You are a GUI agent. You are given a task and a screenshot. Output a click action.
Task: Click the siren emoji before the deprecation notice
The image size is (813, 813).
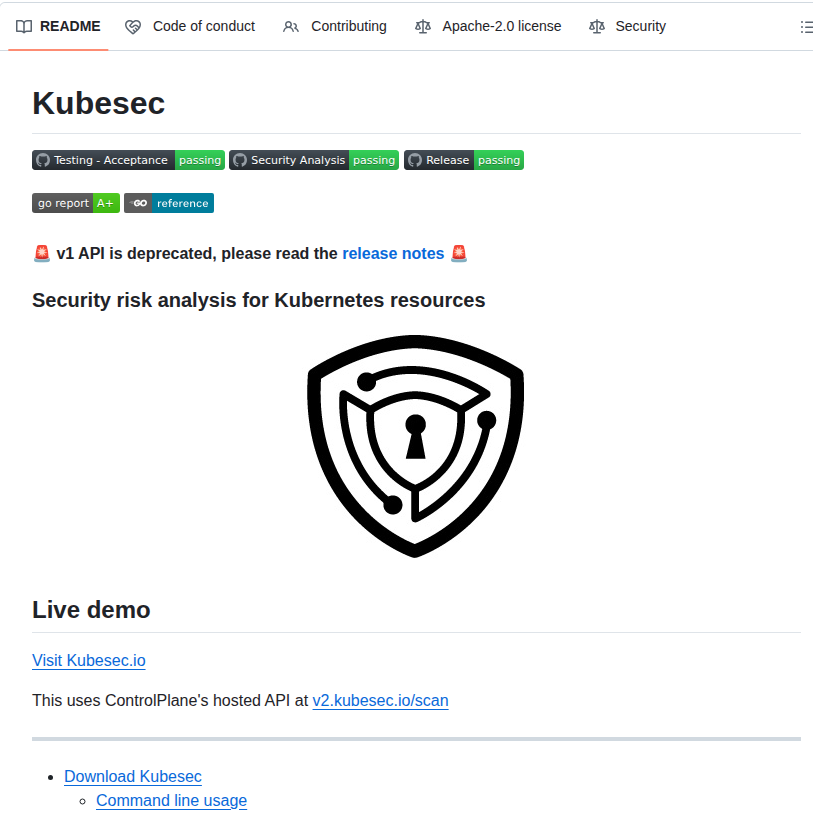click(41, 253)
